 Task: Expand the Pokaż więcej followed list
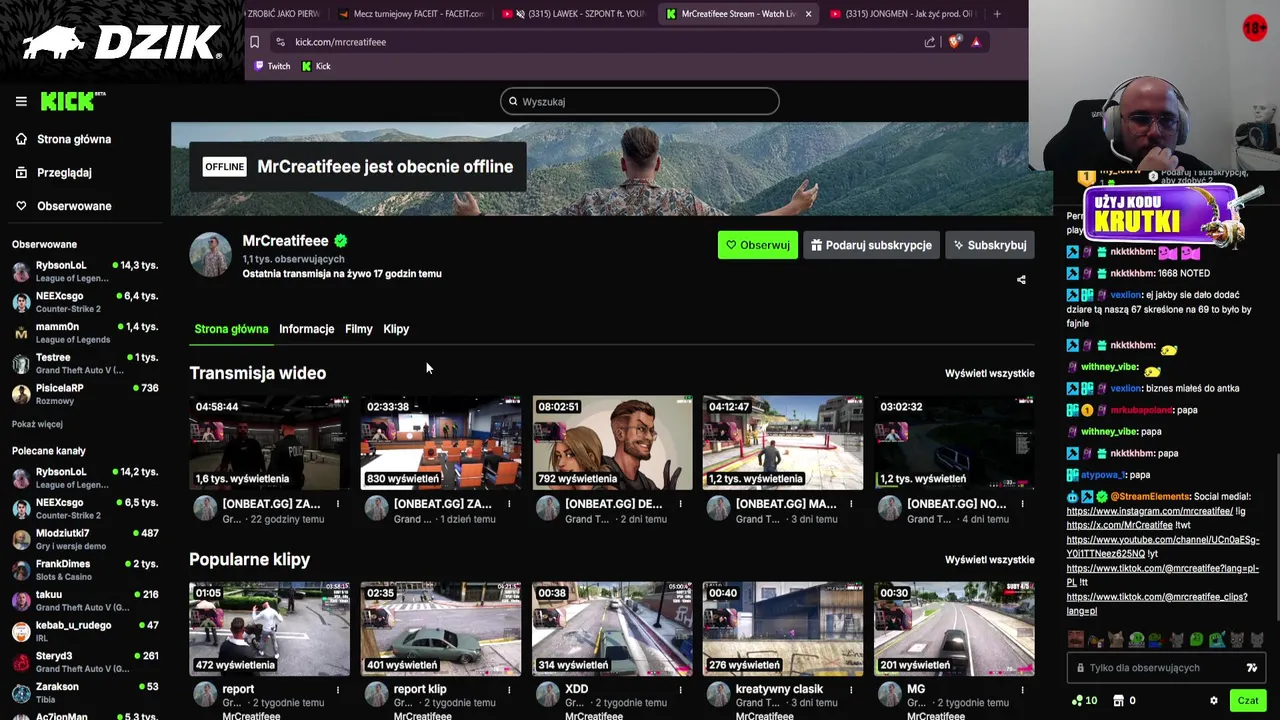click(x=37, y=424)
